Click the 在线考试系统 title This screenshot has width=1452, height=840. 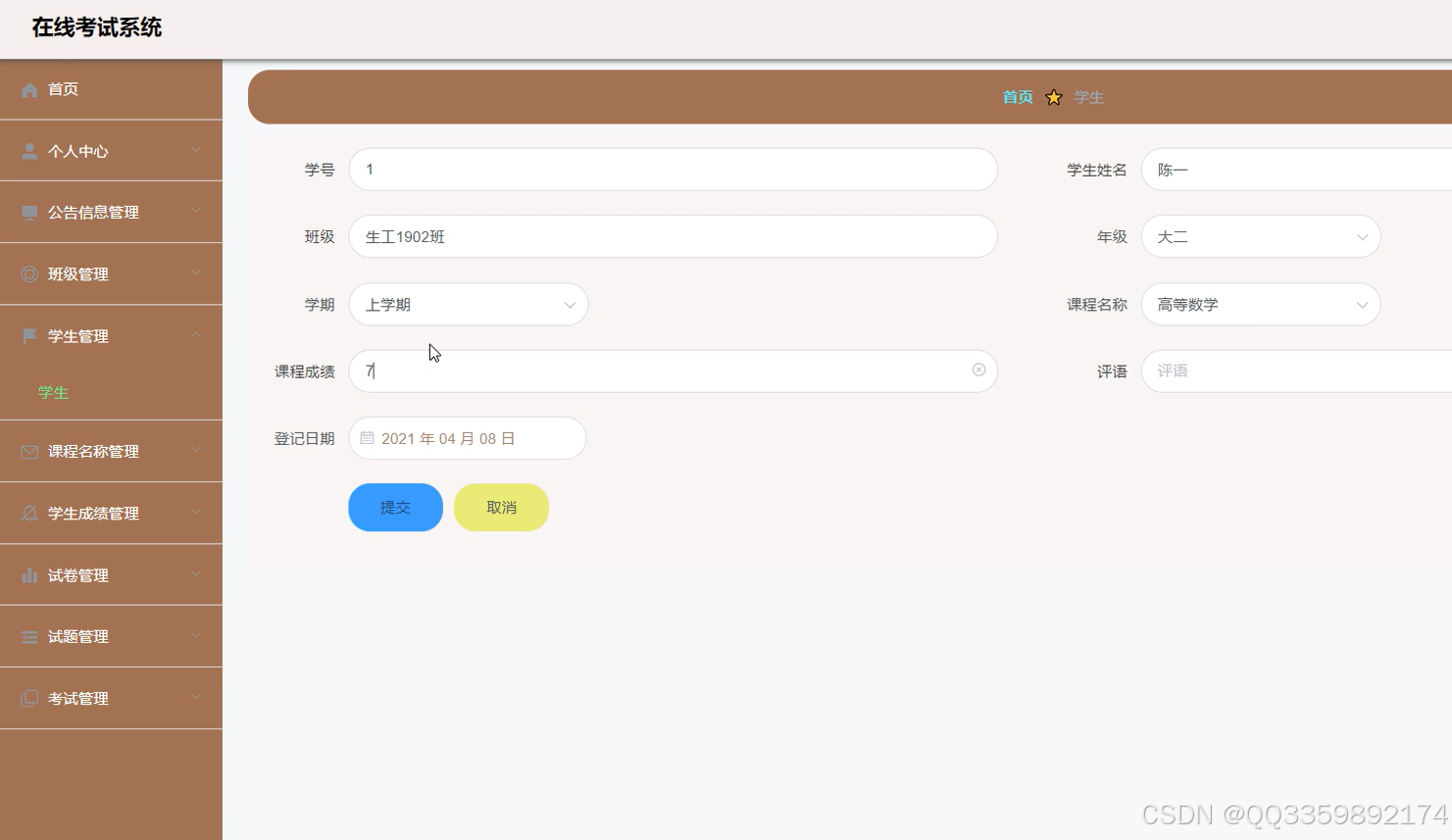point(97,27)
